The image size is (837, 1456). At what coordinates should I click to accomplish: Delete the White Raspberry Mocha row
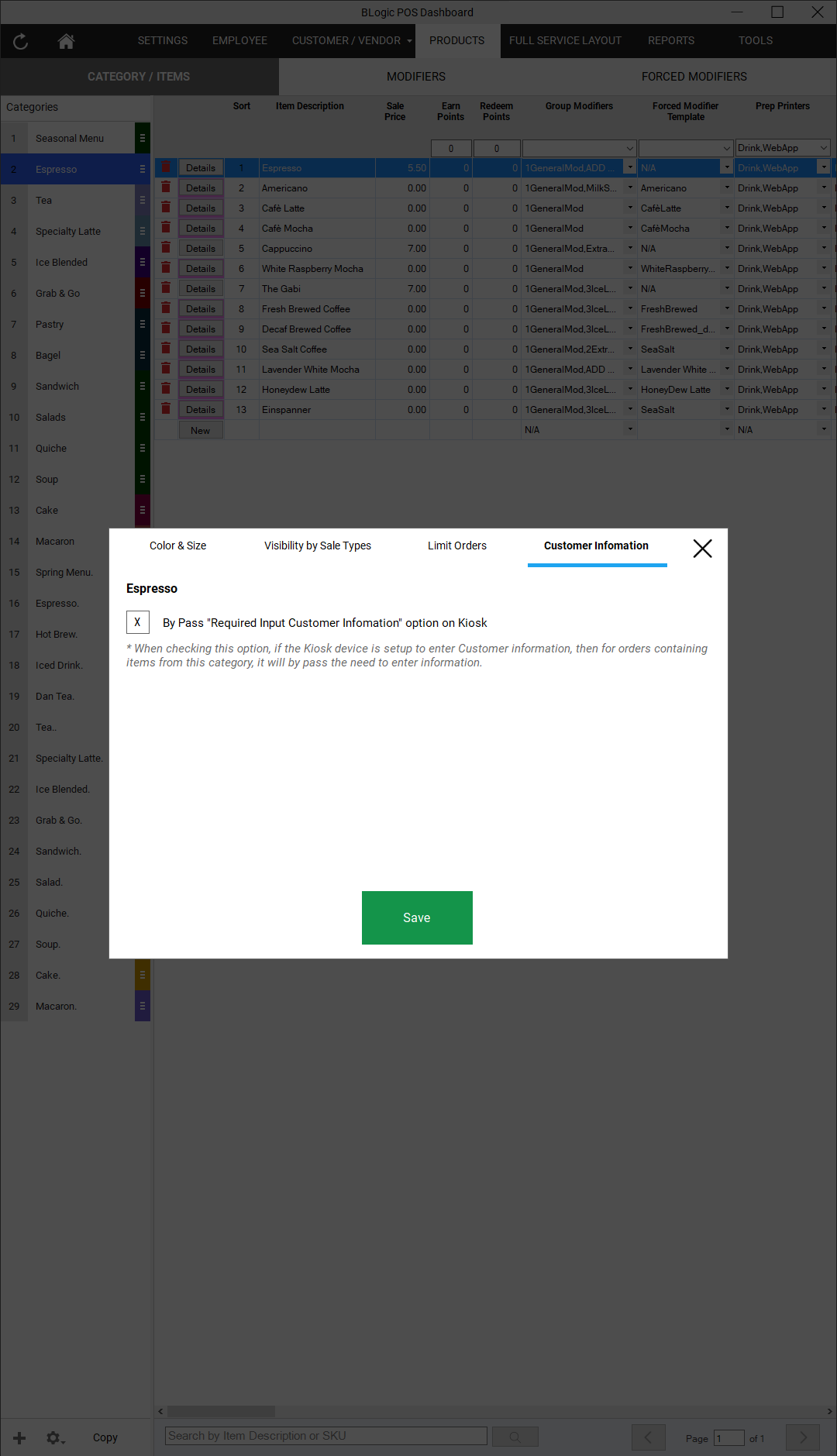coord(166,268)
